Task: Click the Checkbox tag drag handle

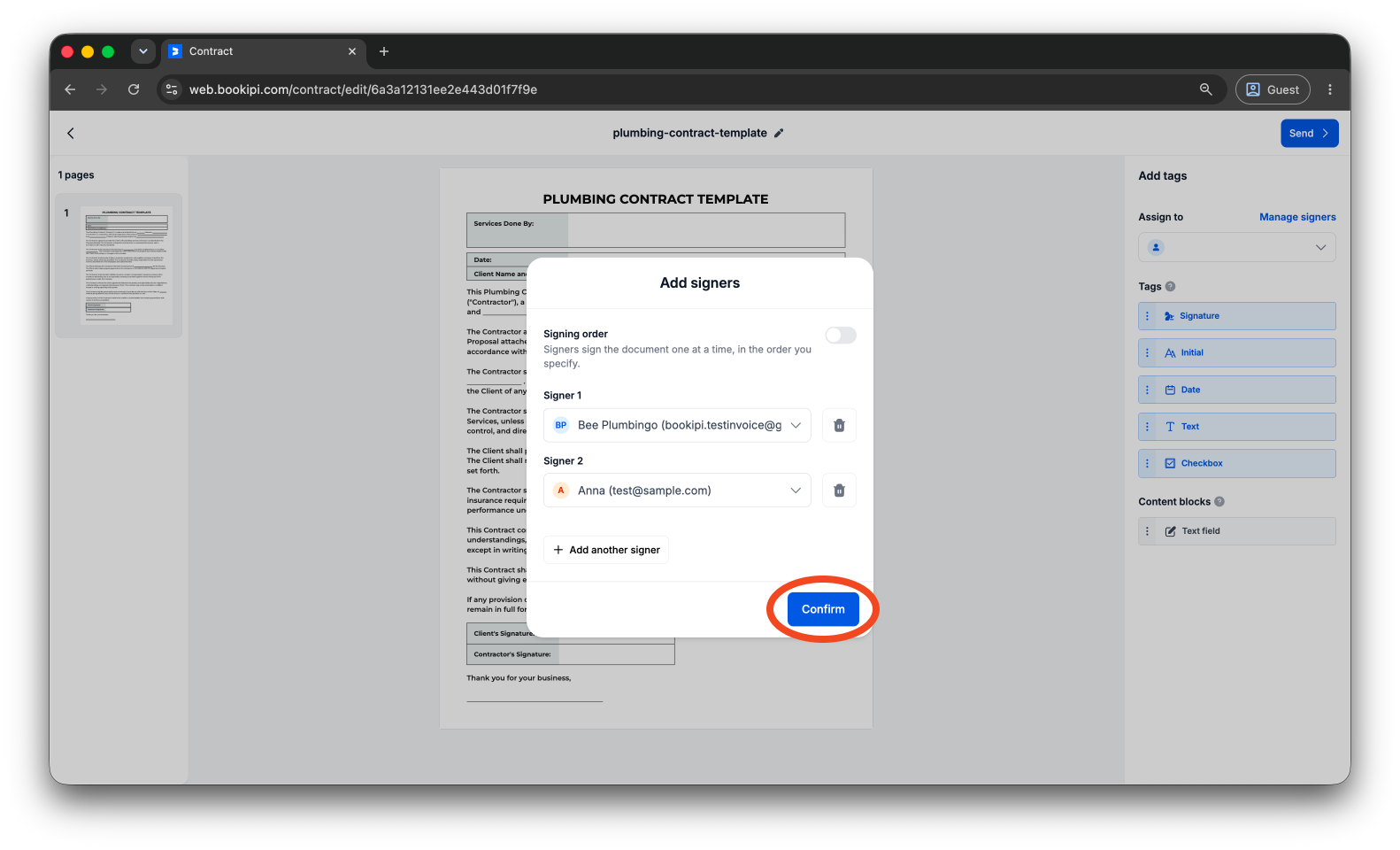Action: point(1148,463)
